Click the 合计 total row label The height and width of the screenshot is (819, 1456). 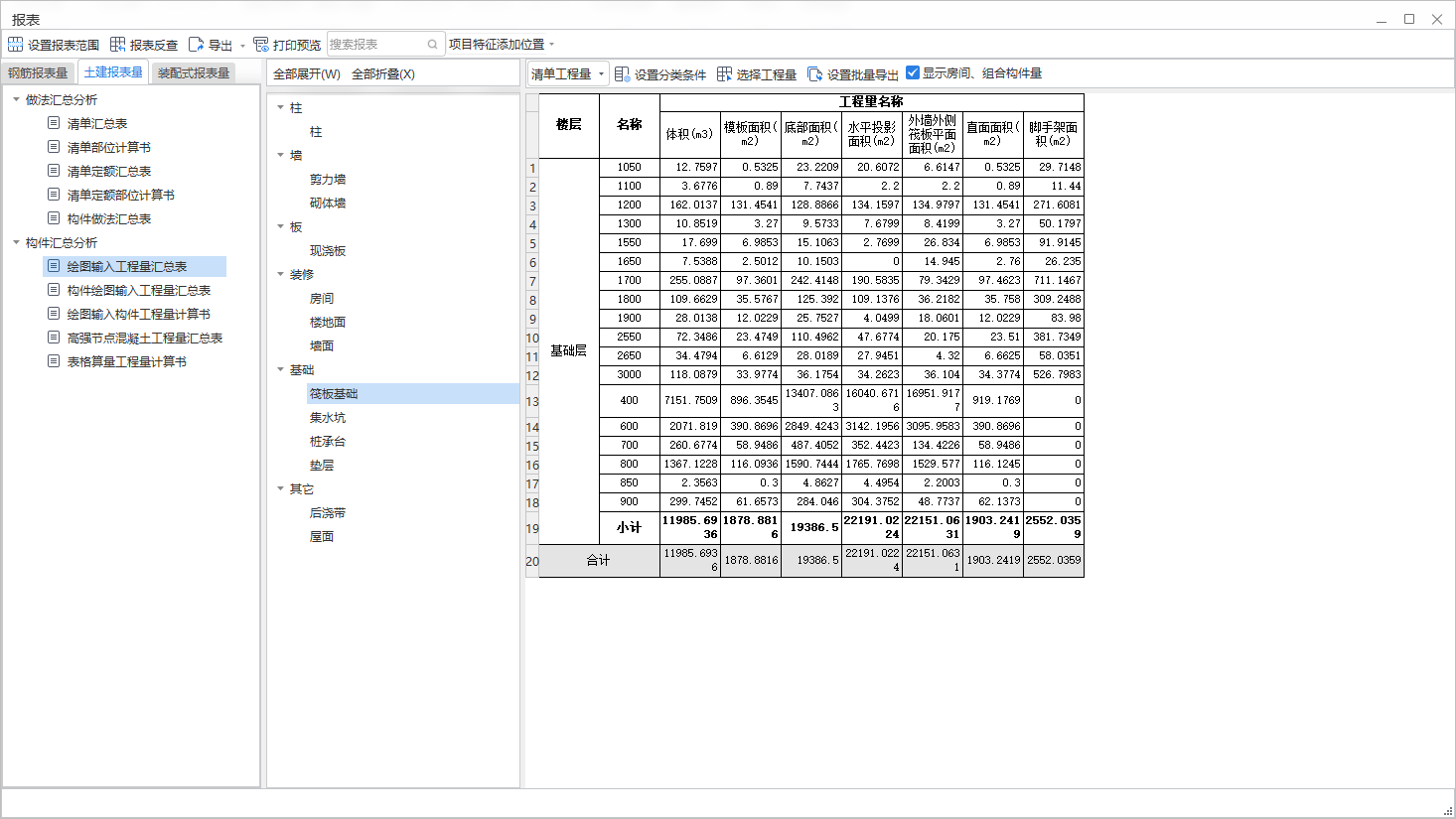click(599, 560)
